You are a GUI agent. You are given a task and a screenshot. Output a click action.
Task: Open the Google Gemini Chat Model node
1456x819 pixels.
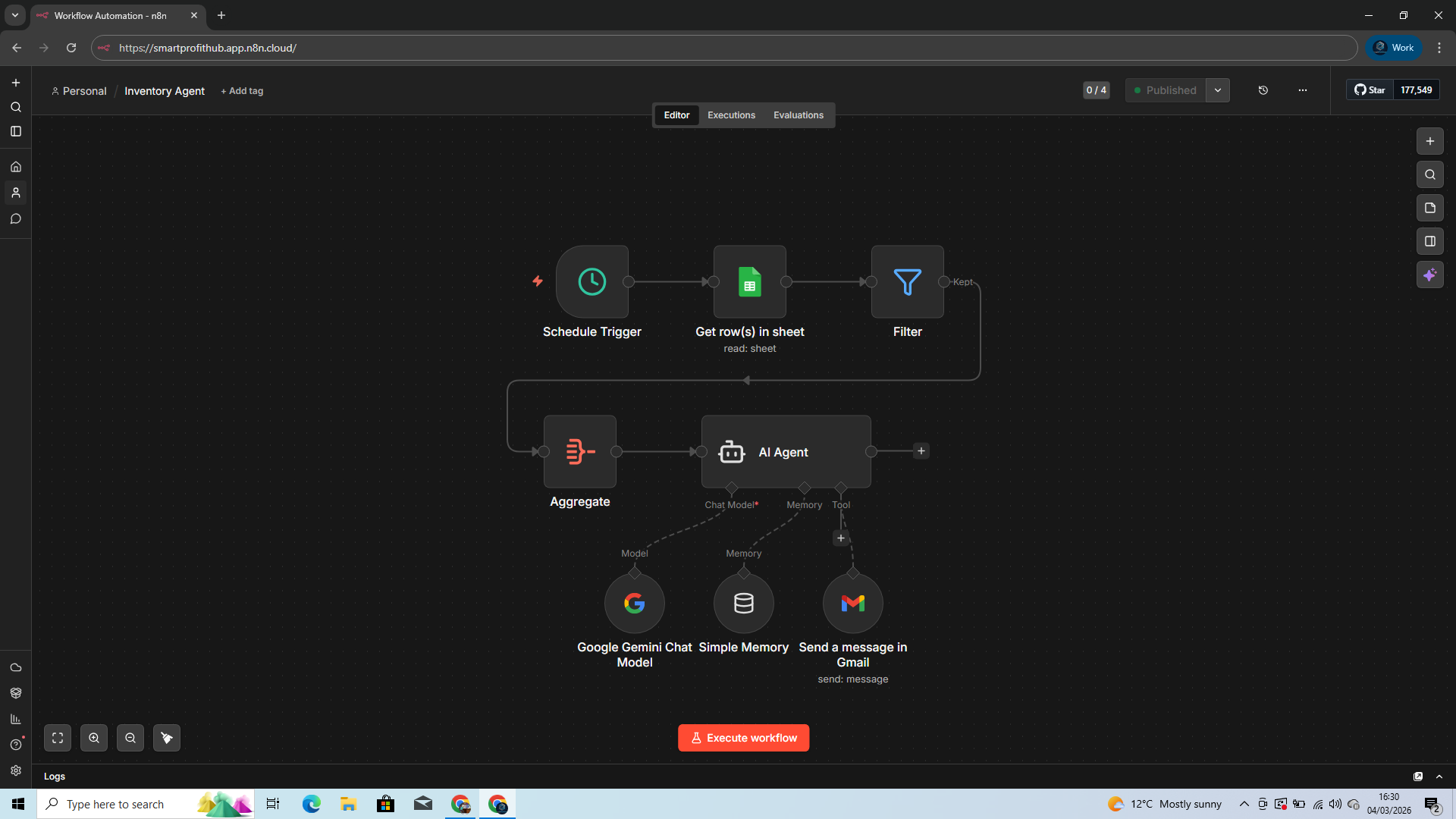[634, 603]
